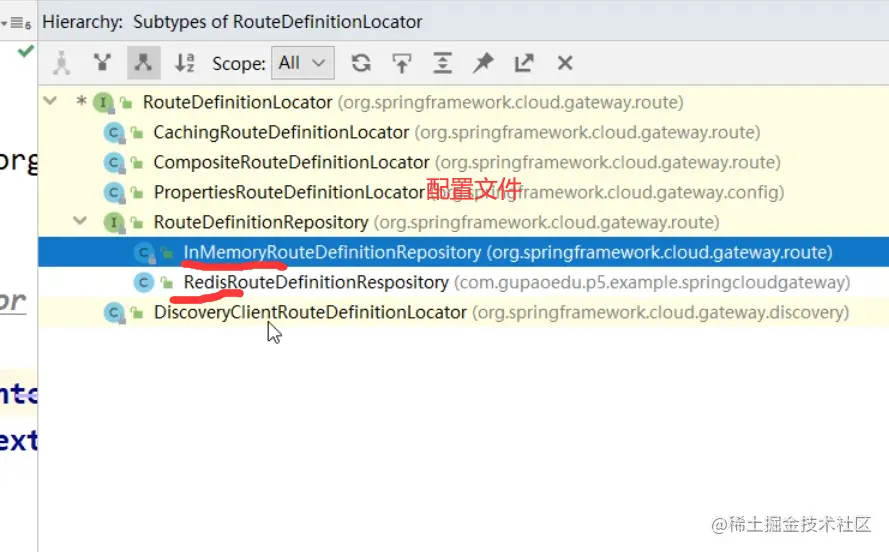Click the public lock icon beside CachingRouteDefinitionLocator
Screen dimensions: 889x552
(137, 133)
